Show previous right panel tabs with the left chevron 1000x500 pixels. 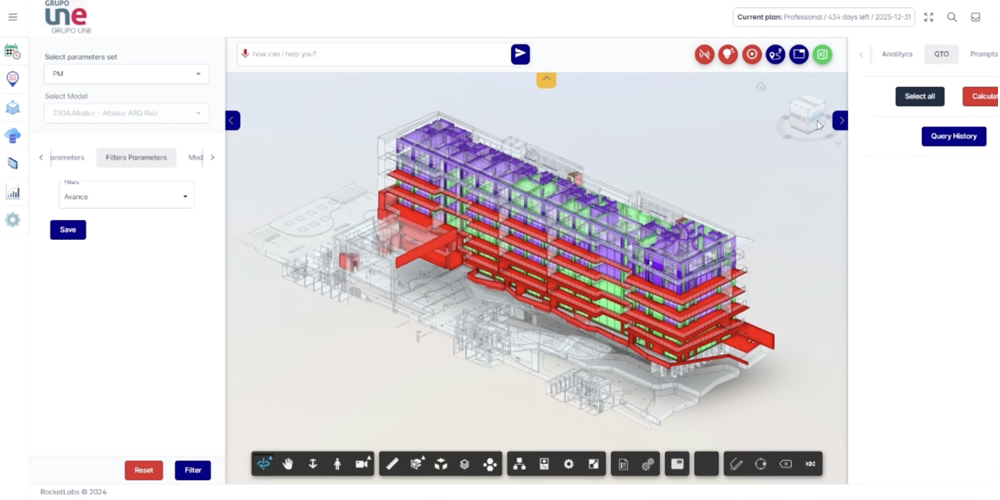[860, 55]
